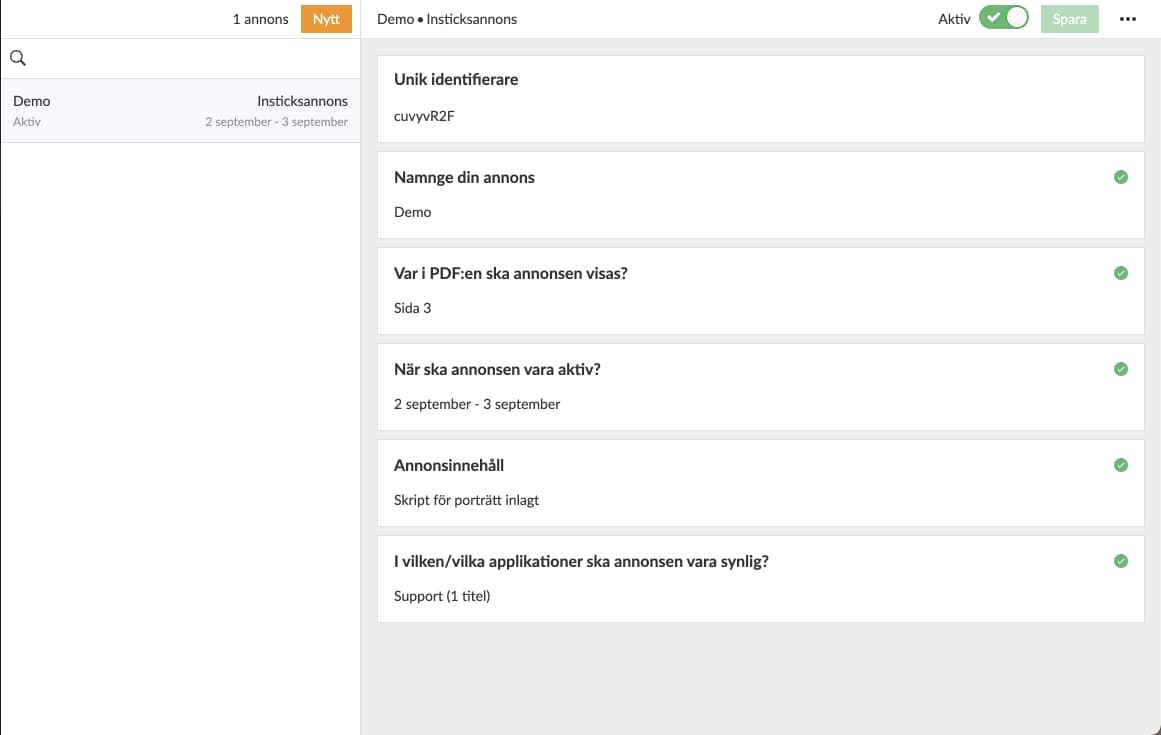
Task: Open the Demo • Insticksannons breadcrumb
Action: click(x=446, y=18)
